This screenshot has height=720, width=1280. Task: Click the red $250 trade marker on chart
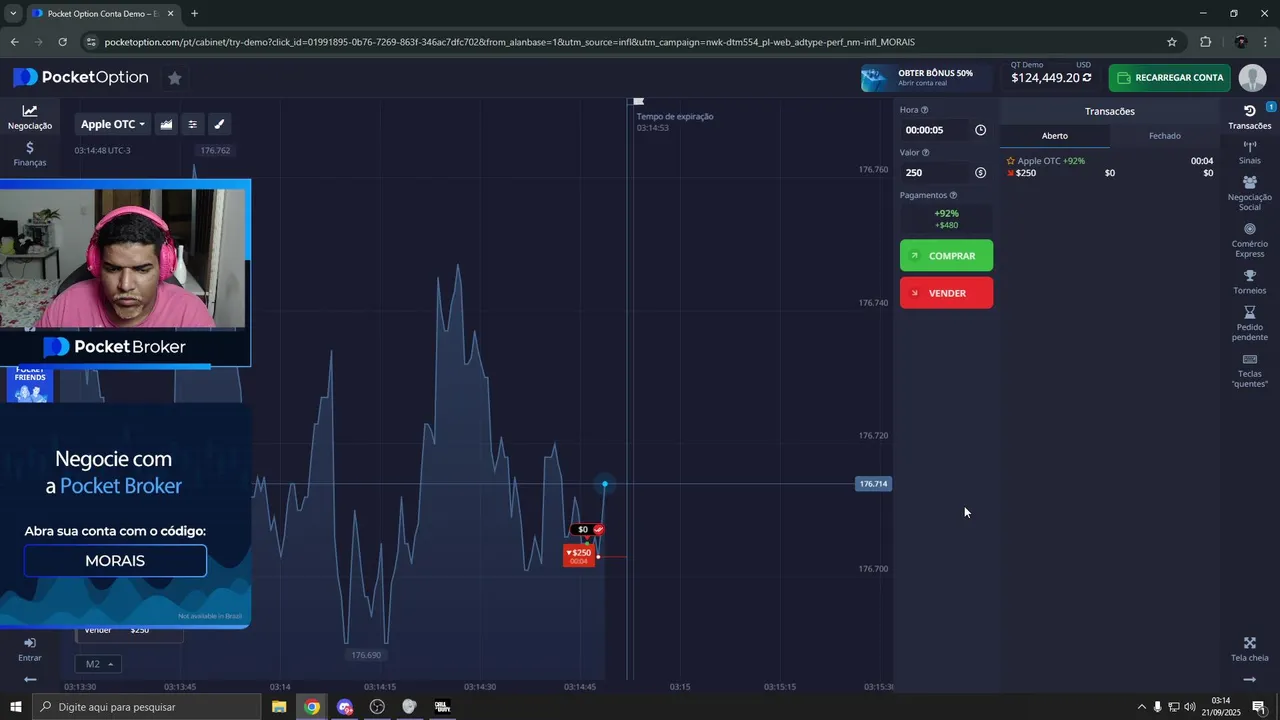coord(579,556)
